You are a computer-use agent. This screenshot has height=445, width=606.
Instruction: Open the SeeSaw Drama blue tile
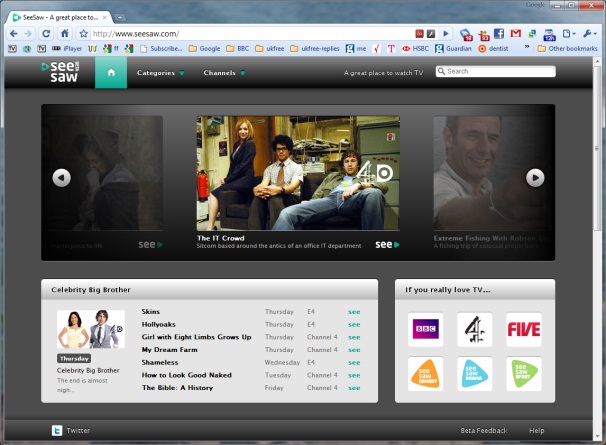click(475, 374)
